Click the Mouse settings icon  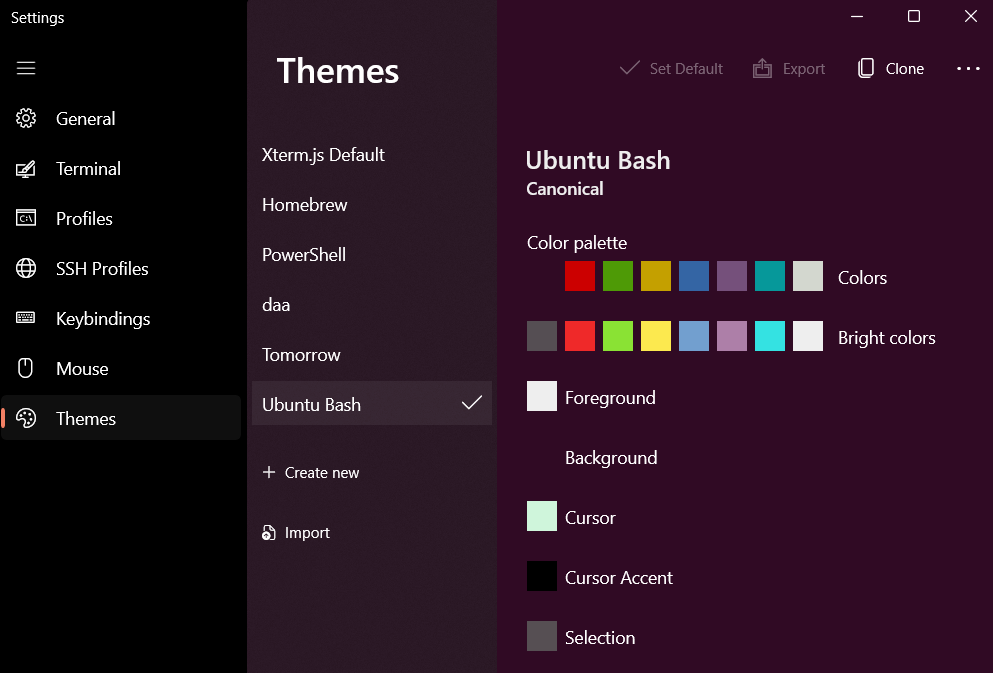26,369
